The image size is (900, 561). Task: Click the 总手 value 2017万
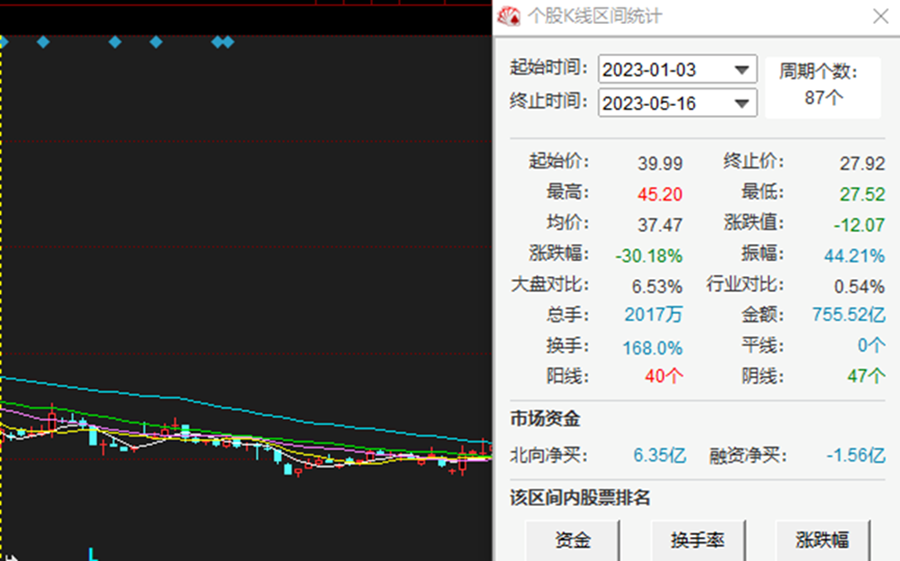click(x=654, y=315)
